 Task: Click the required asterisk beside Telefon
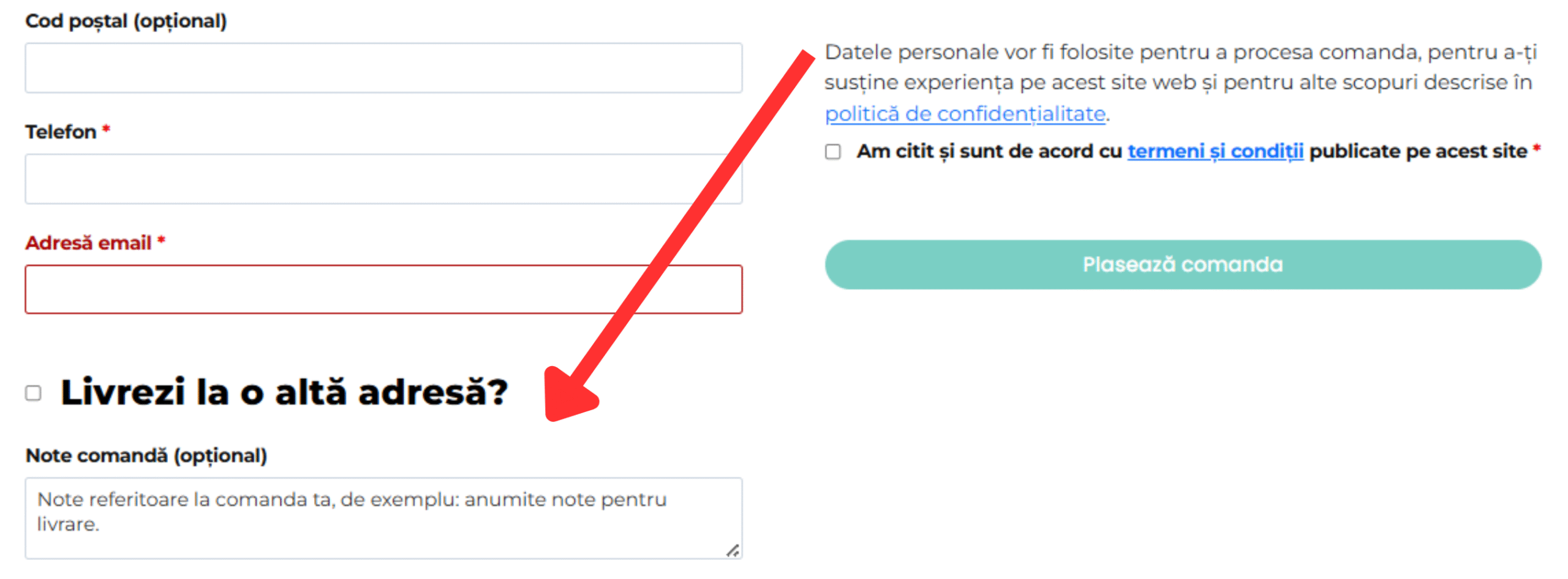(x=106, y=130)
